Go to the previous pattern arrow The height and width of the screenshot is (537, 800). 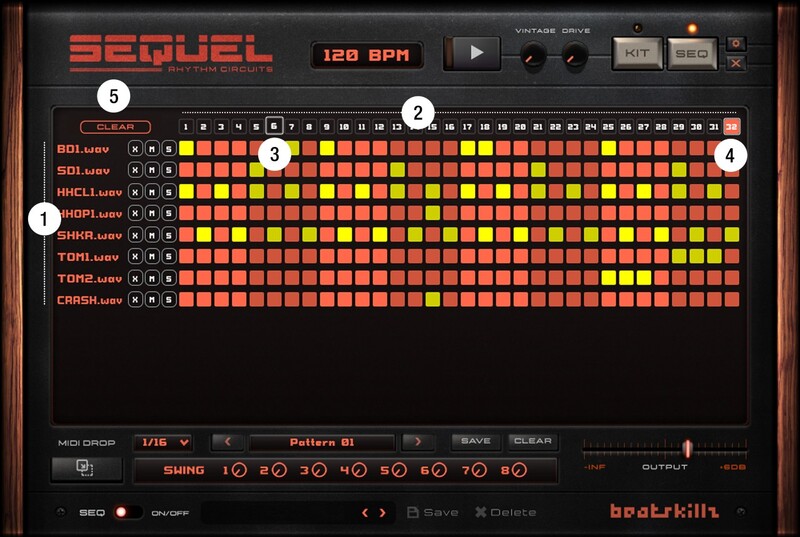(x=228, y=442)
